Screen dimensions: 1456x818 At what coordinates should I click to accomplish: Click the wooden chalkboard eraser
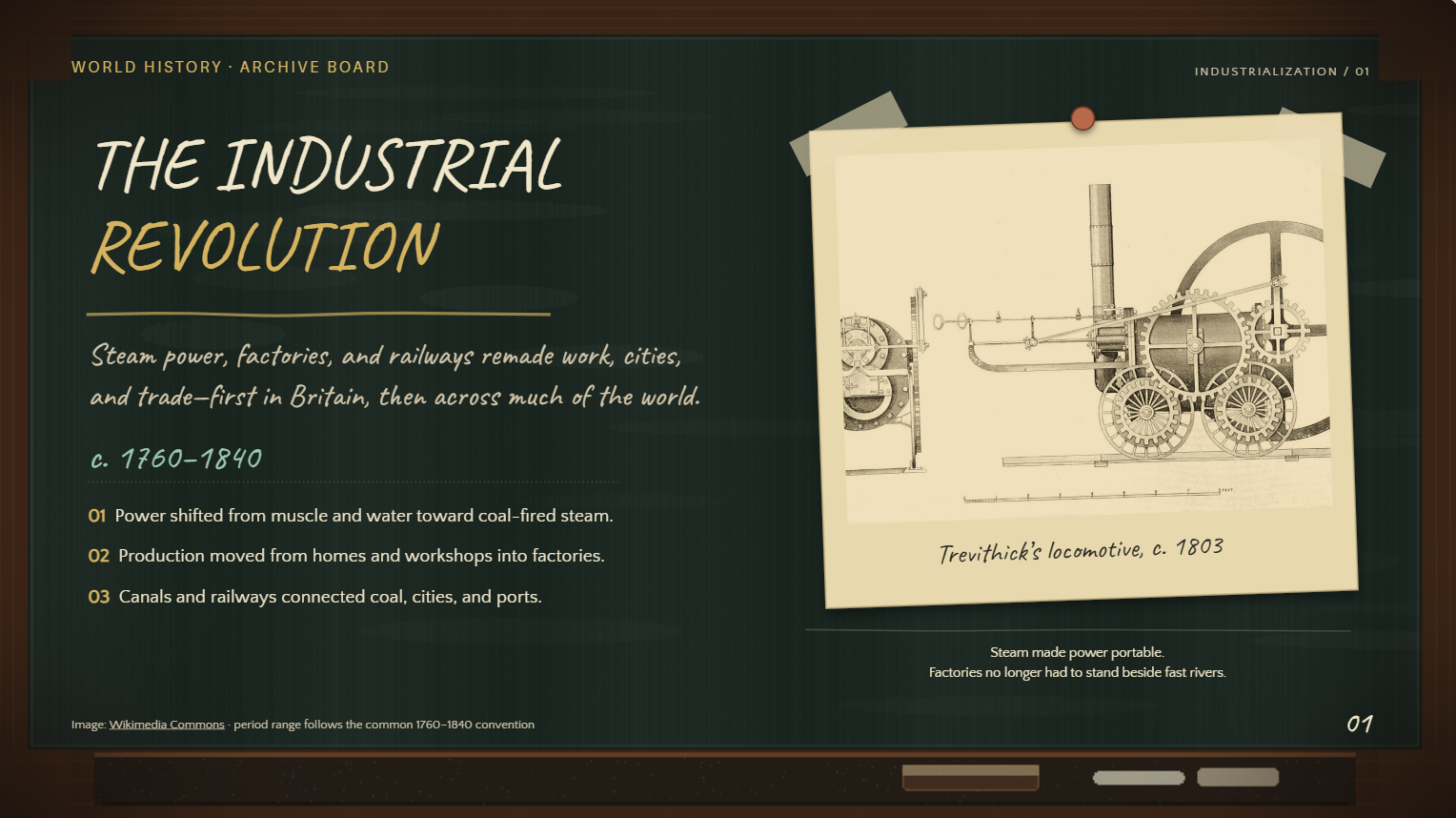970,777
